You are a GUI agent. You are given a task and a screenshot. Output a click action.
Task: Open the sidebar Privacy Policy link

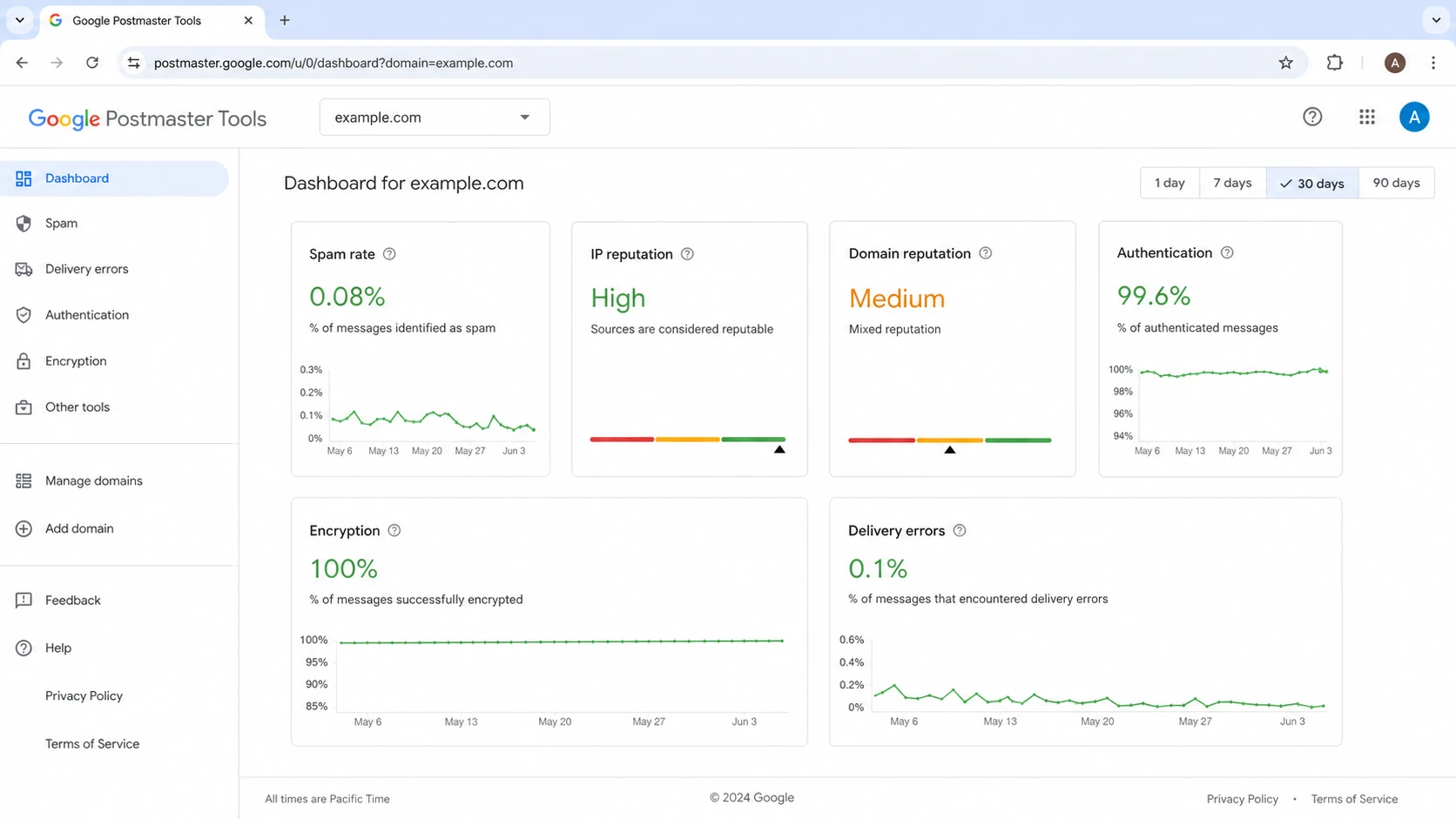(84, 696)
